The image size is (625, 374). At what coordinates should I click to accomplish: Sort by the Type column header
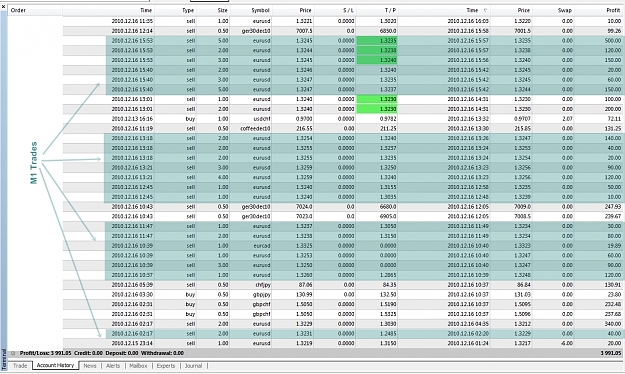click(x=188, y=10)
